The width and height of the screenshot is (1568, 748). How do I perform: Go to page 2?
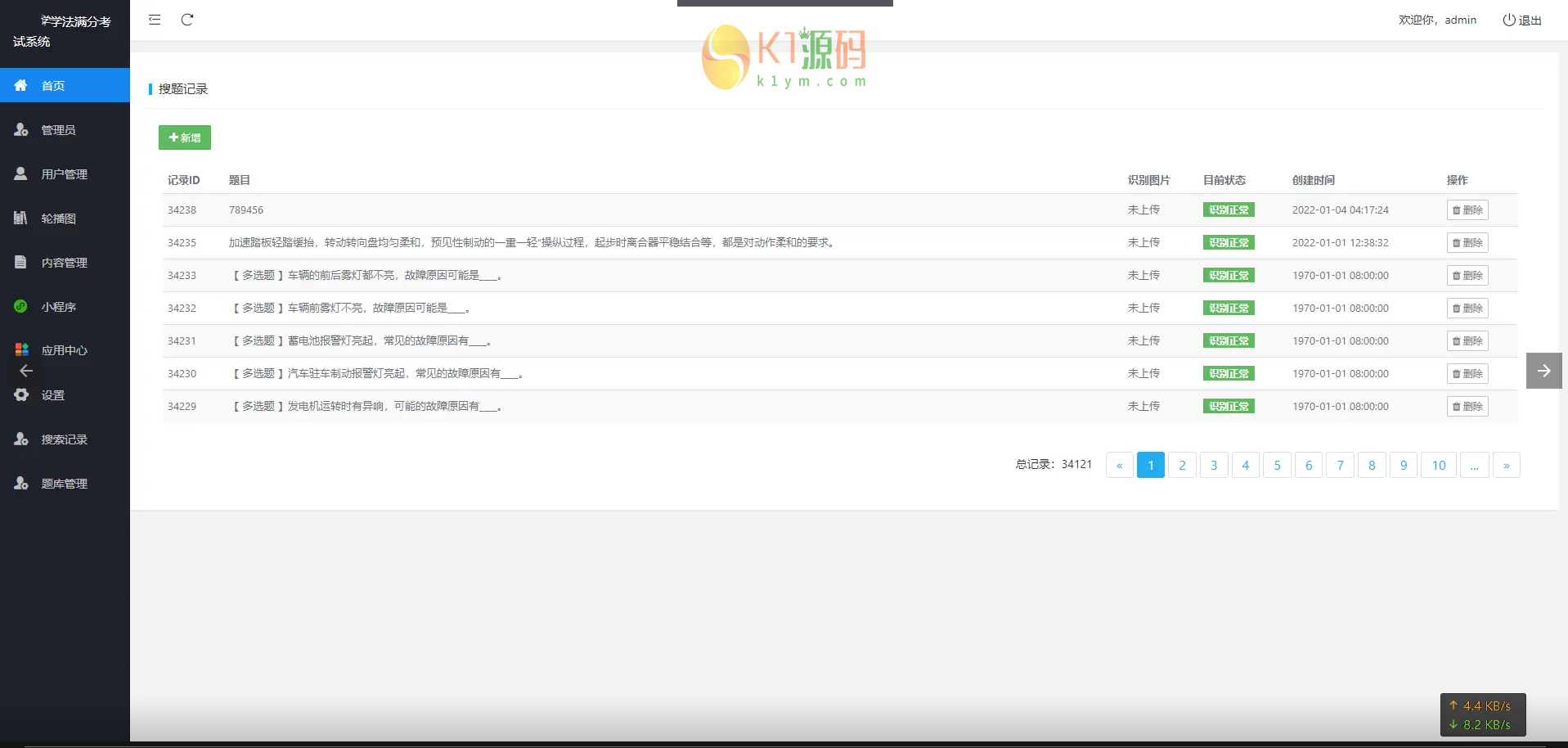coord(1182,465)
